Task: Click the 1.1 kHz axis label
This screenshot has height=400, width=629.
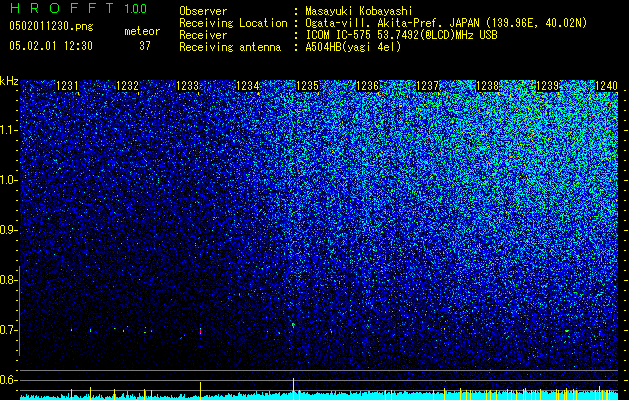Action: pos(8,130)
